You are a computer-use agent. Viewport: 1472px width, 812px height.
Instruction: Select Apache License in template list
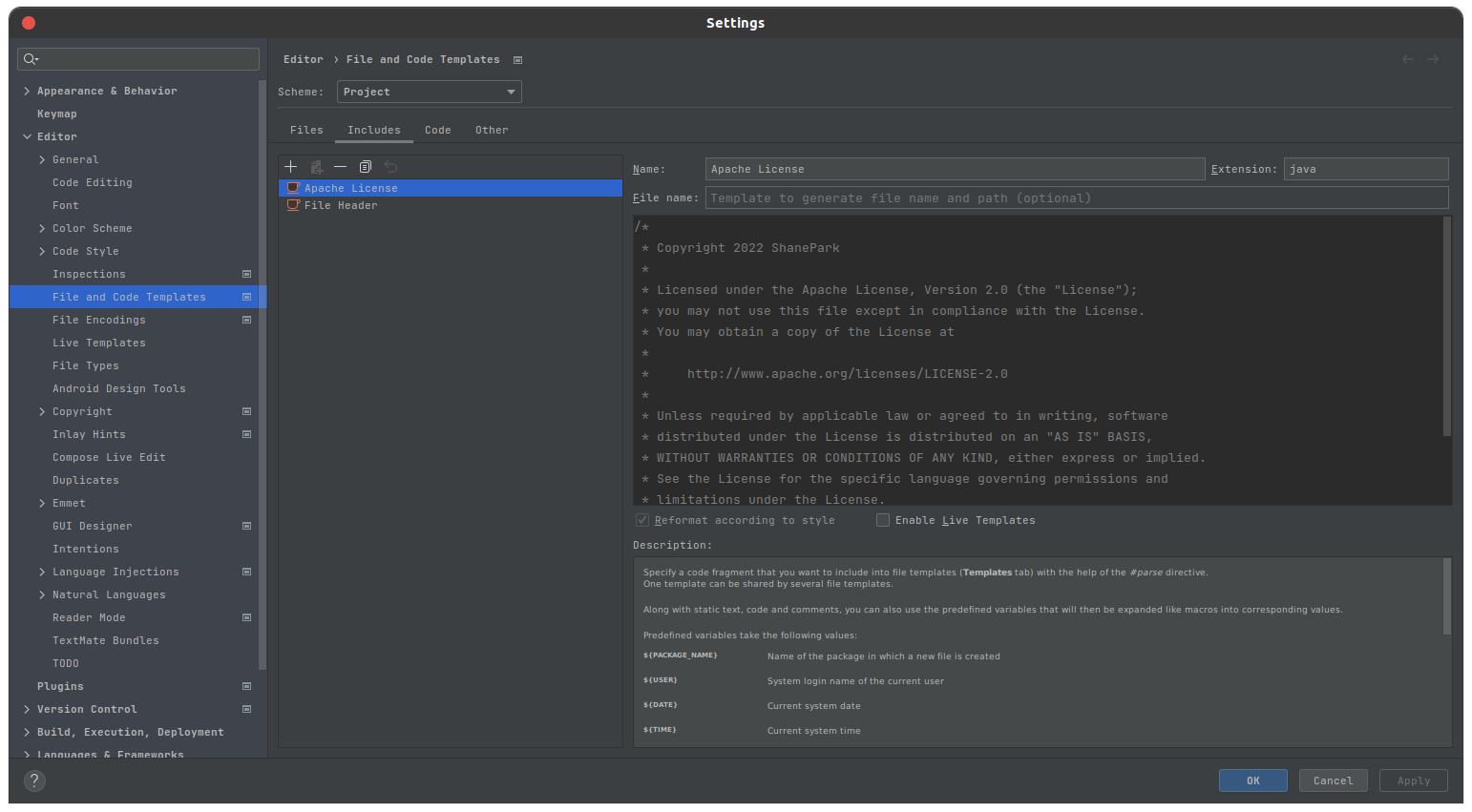[451, 188]
